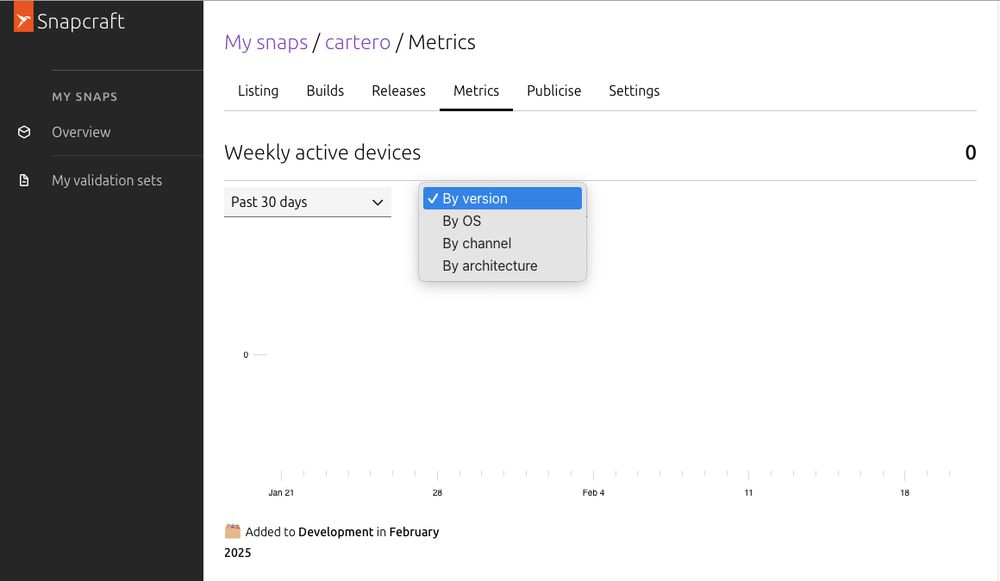The height and width of the screenshot is (581, 1000).
Task: Switch to the Settings tab
Action: click(x=634, y=91)
